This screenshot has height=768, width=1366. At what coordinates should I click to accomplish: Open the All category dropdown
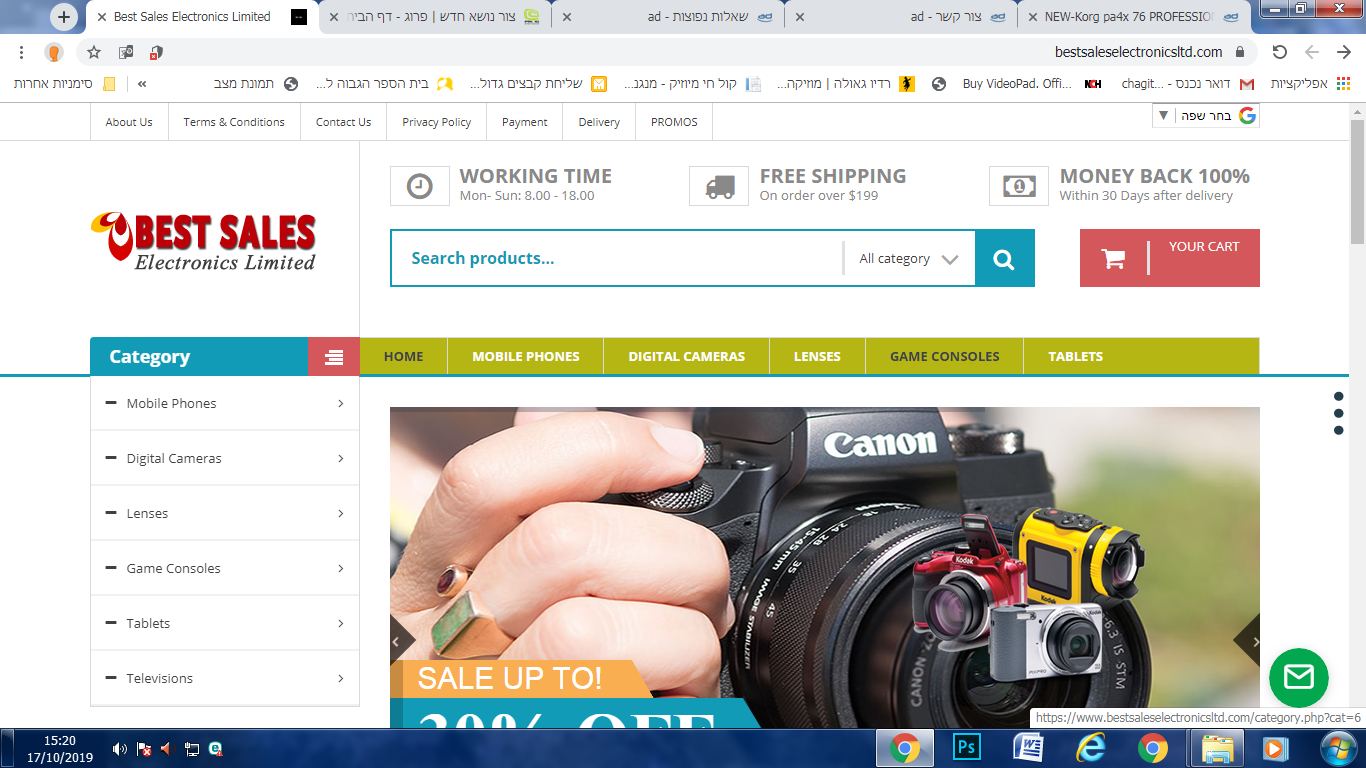(909, 259)
